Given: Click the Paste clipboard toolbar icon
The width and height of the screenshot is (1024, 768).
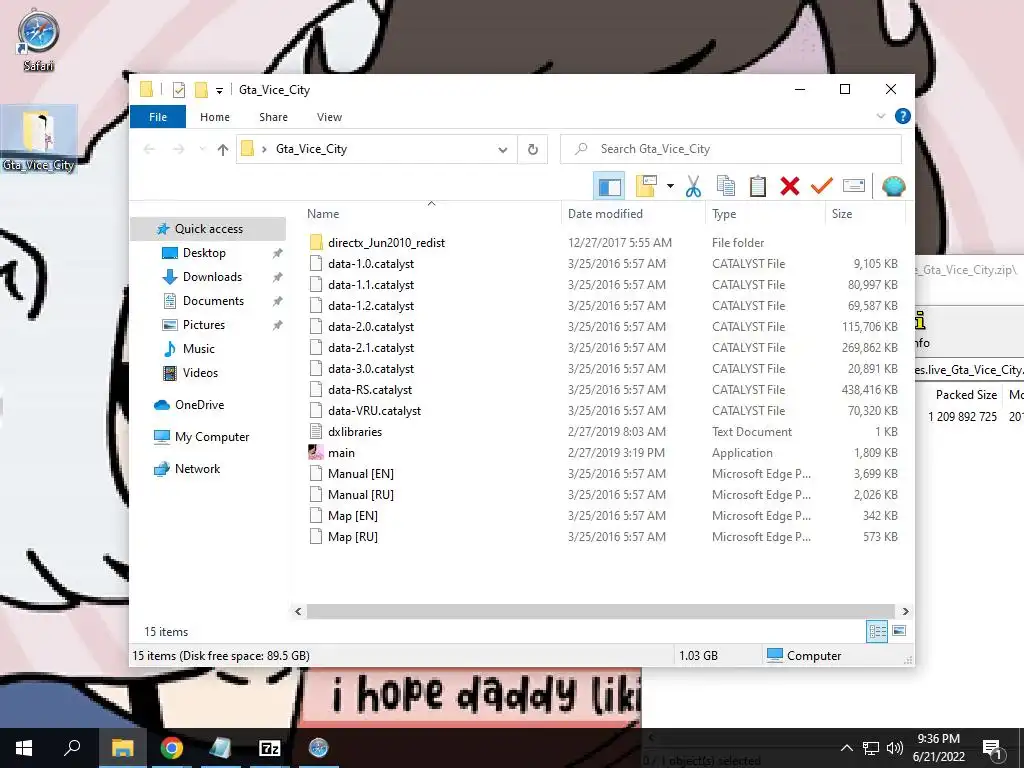Looking at the screenshot, I should [x=758, y=187].
